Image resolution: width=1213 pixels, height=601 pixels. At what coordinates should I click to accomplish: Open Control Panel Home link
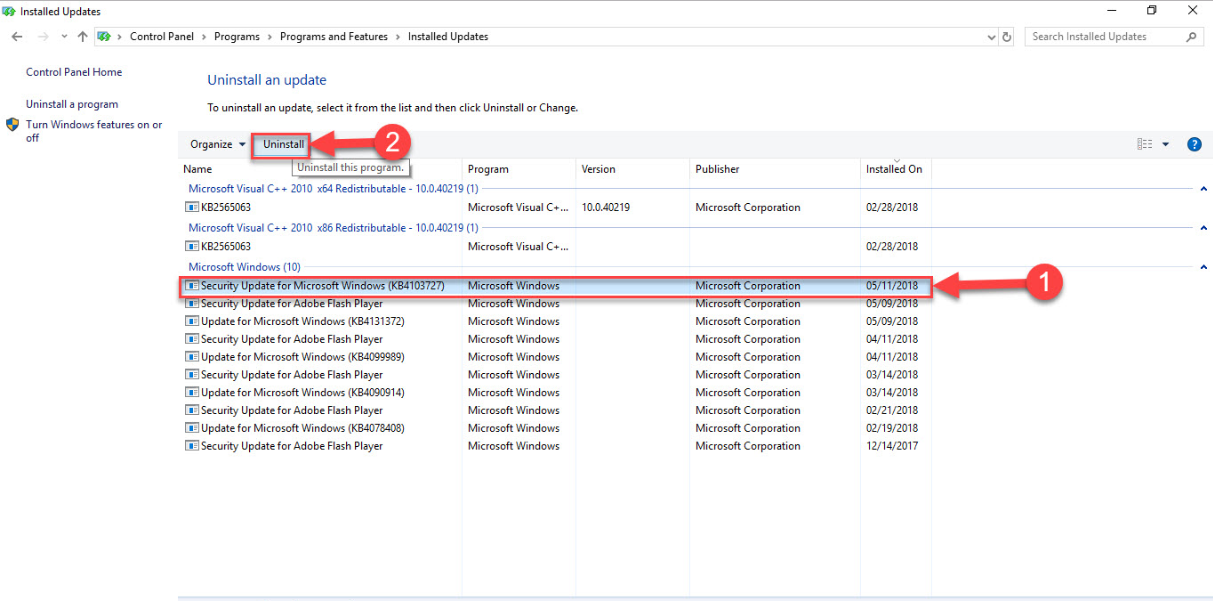[x=74, y=72]
